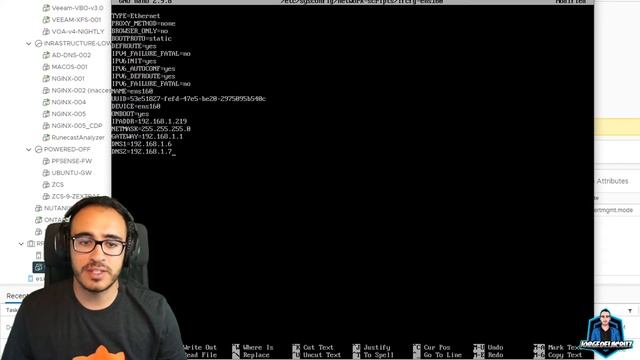Select the MACOS-001 VM icon

pos(46,67)
